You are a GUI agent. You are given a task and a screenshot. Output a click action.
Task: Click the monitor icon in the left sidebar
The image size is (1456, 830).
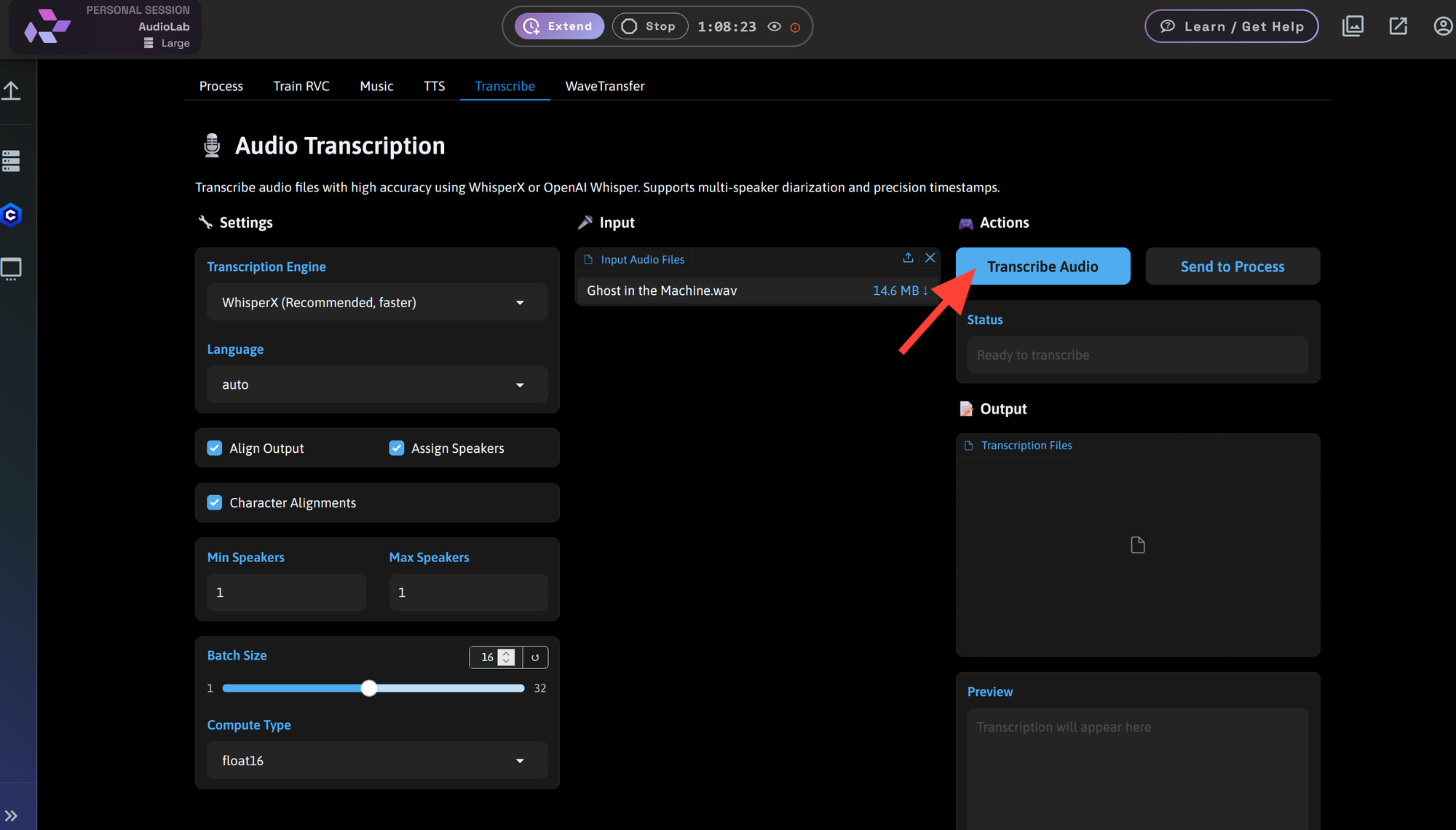coord(11,269)
